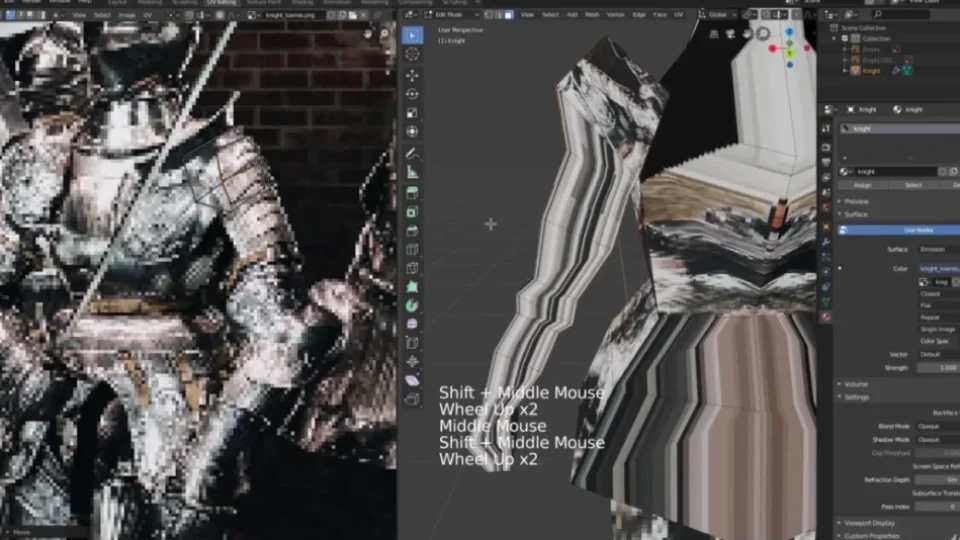
Task: Open image folder icon in UV editor header
Action: point(353,15)
